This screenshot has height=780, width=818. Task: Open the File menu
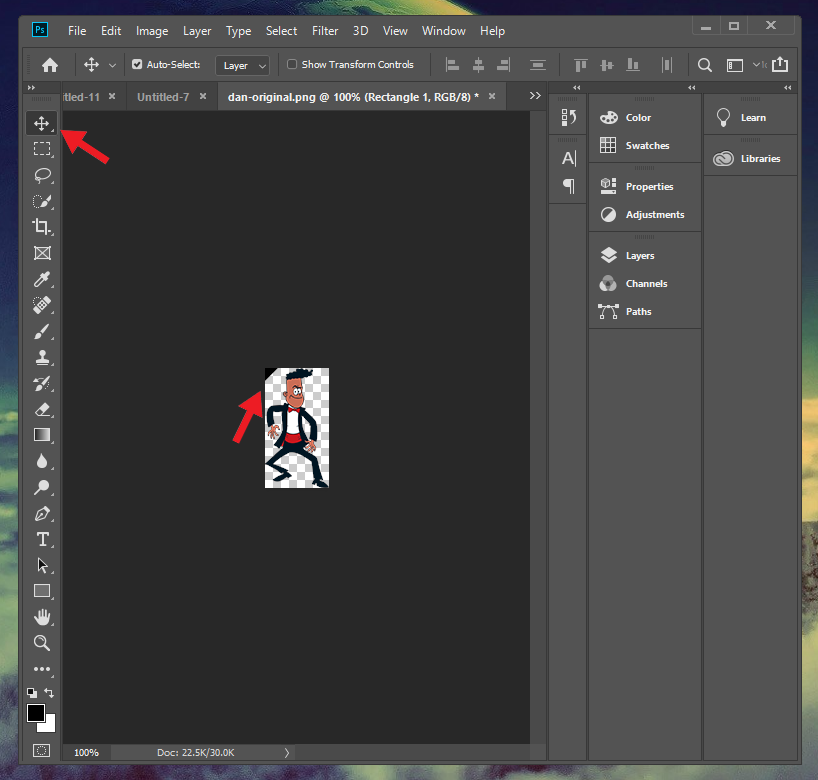coord(77,31)
